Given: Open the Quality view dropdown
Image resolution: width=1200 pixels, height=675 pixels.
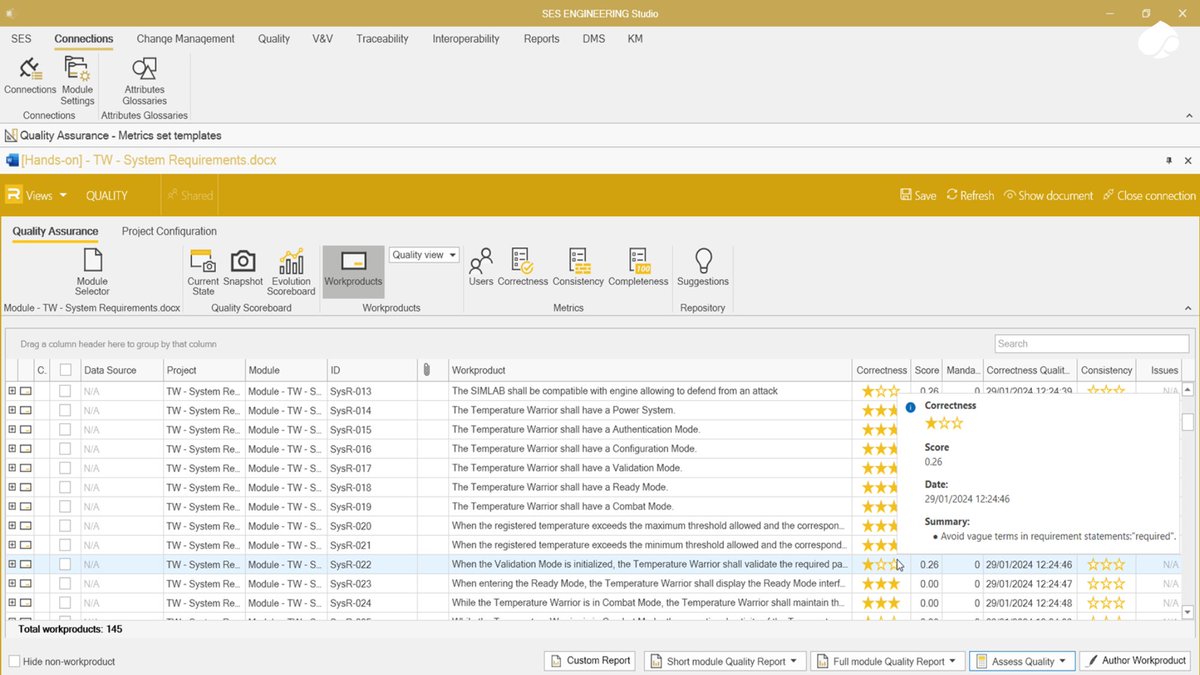Looking at the screenshot, I should tap(424, 255).
